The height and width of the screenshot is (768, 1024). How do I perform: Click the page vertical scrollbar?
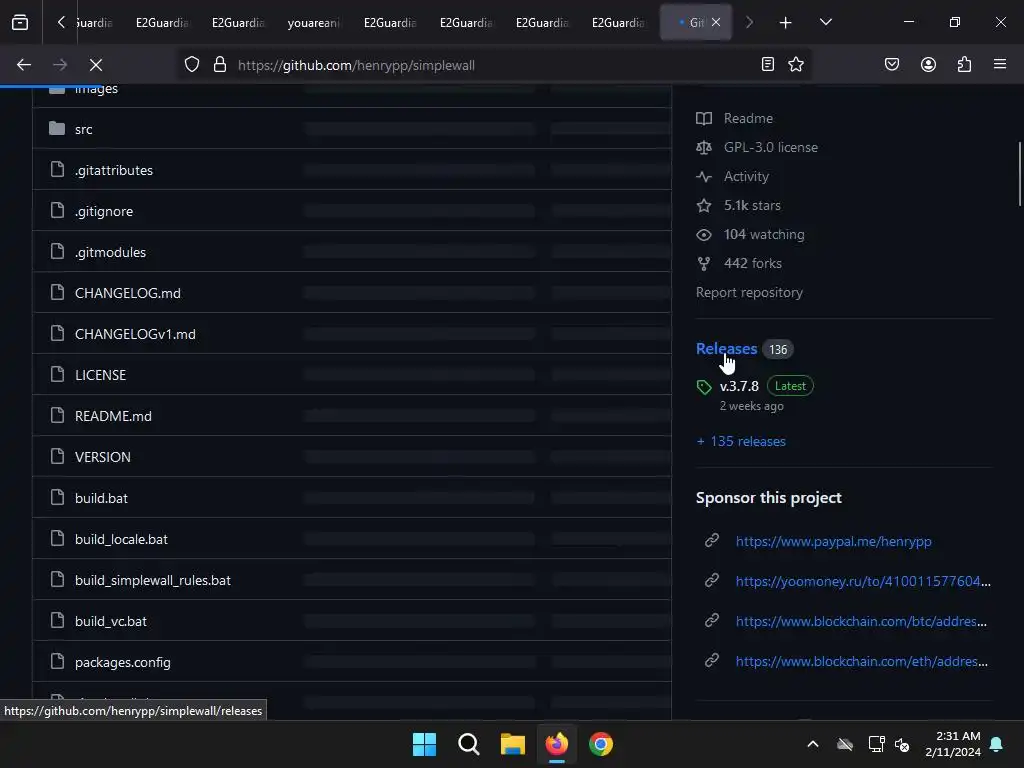[x=1019, y=174]
